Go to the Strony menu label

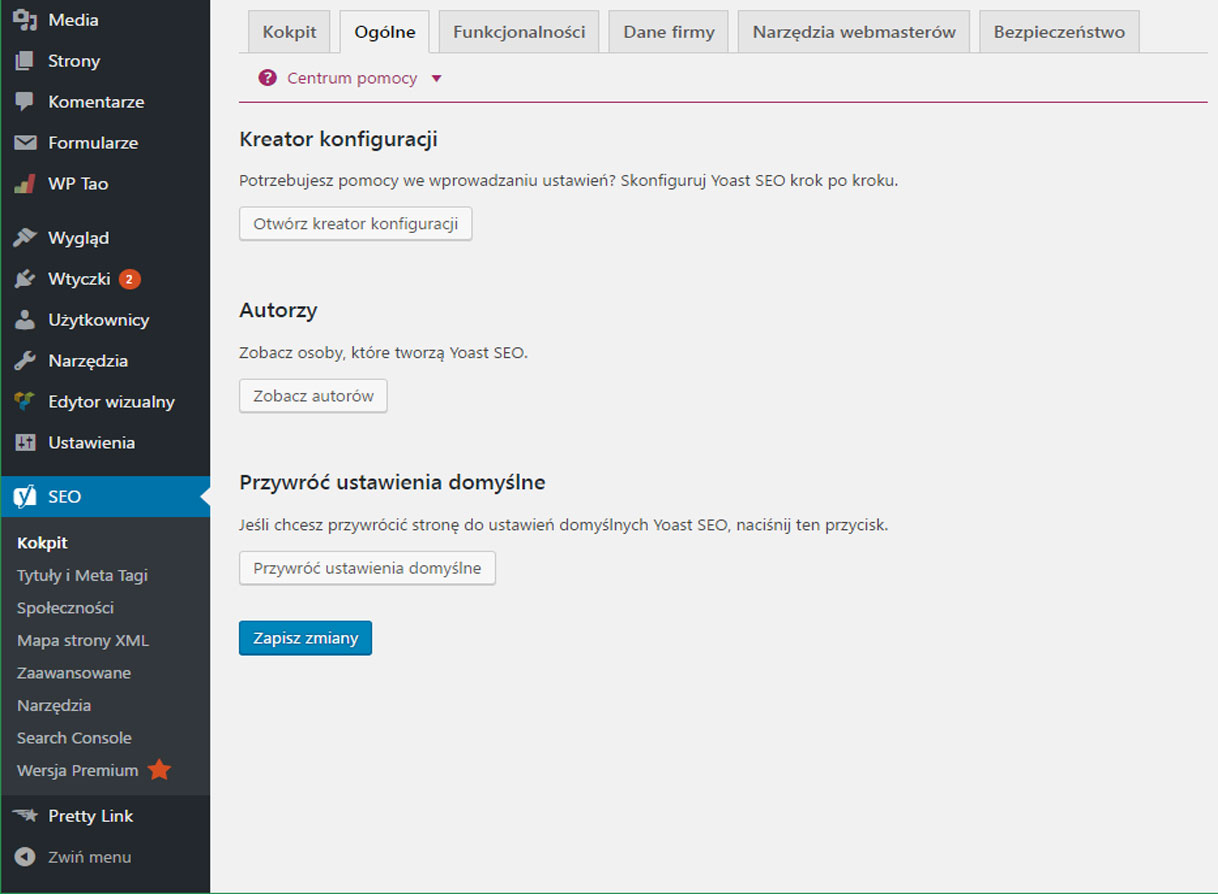click(x=74, y=61)
